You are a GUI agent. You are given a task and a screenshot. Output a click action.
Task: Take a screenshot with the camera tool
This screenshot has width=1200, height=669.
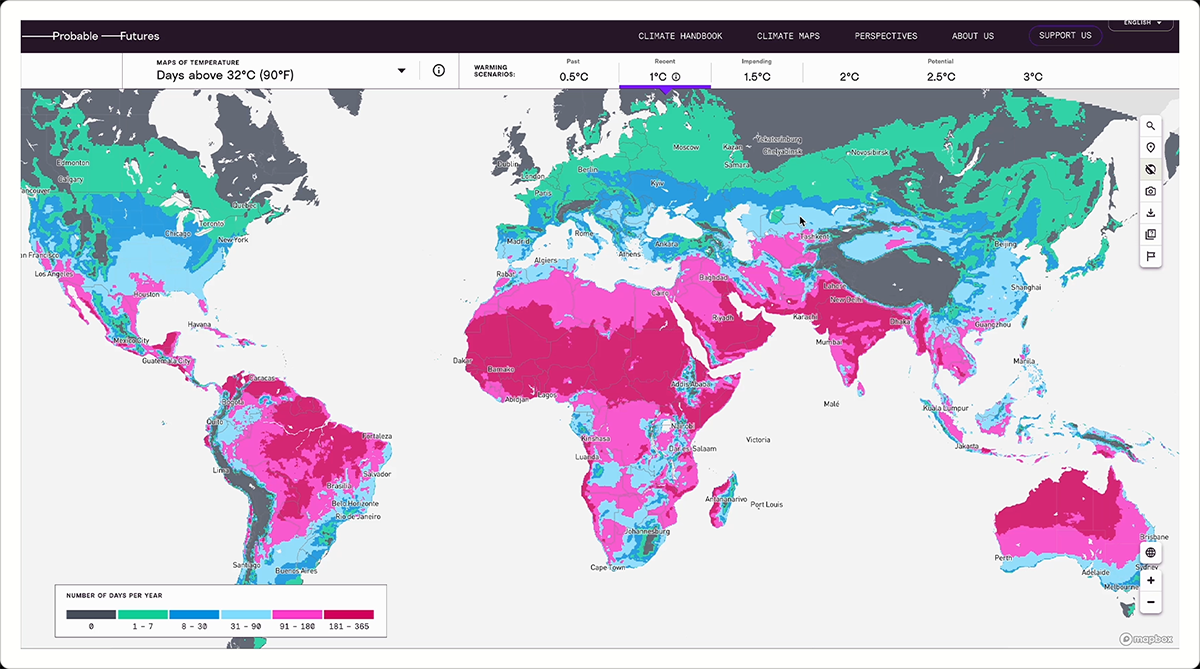click(1150, 190)
